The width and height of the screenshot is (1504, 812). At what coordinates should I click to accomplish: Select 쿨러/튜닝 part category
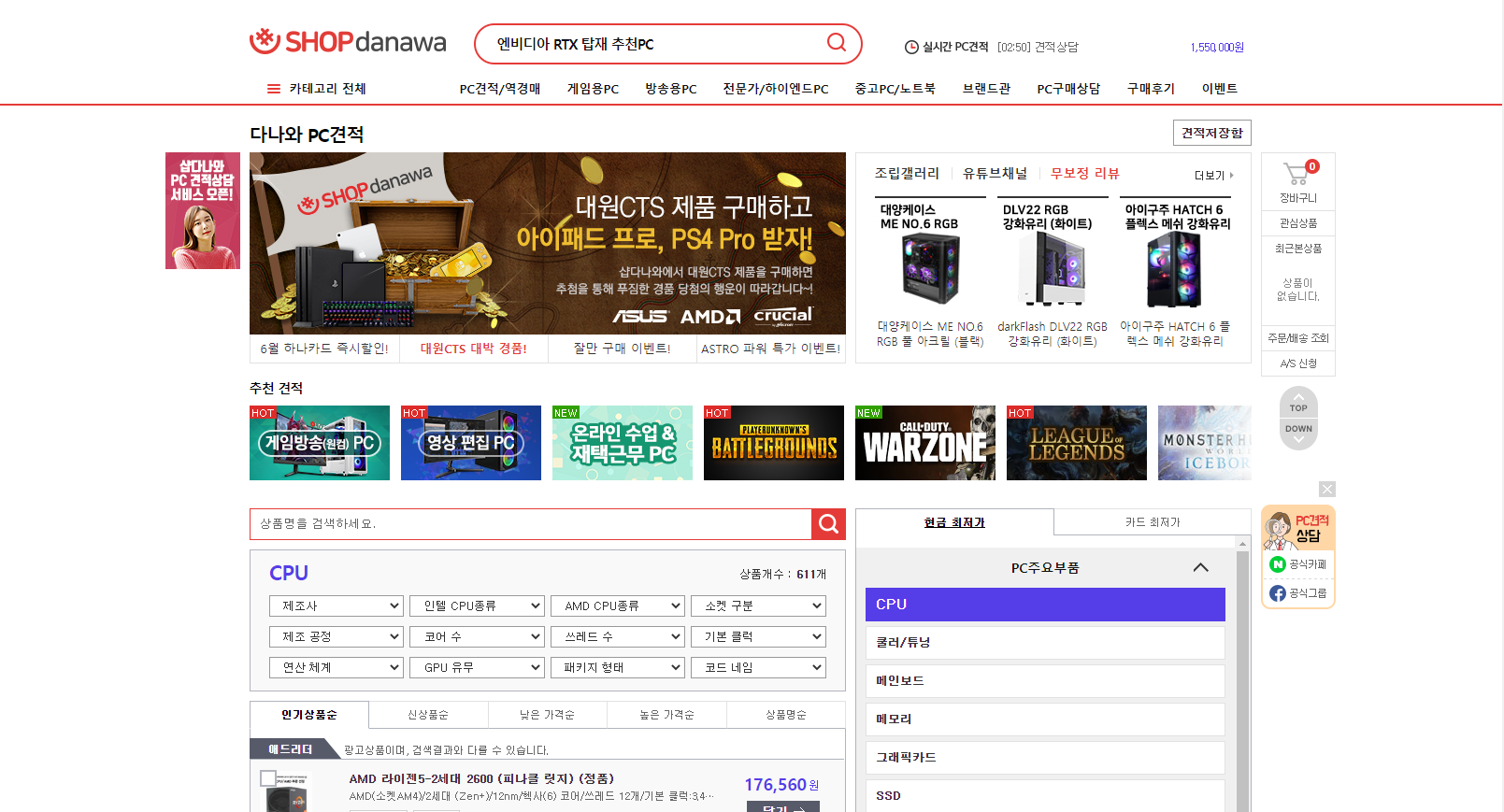pos(1045,643)
